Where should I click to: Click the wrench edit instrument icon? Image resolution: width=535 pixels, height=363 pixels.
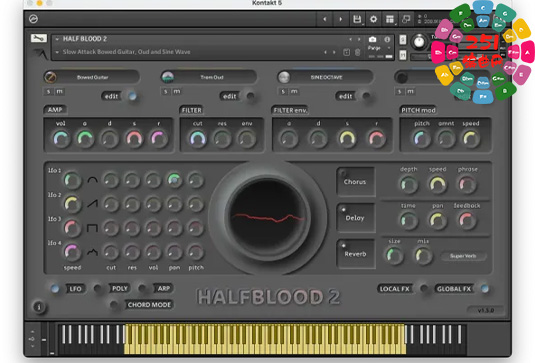[x=39, y=38]
